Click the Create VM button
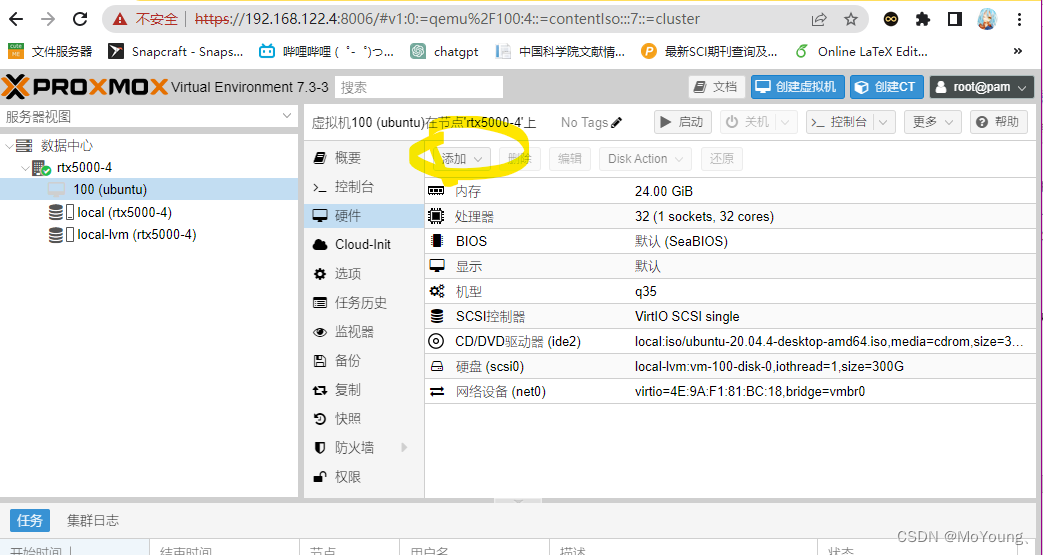This screenshot has width=1043, height=555. [798, 87]
